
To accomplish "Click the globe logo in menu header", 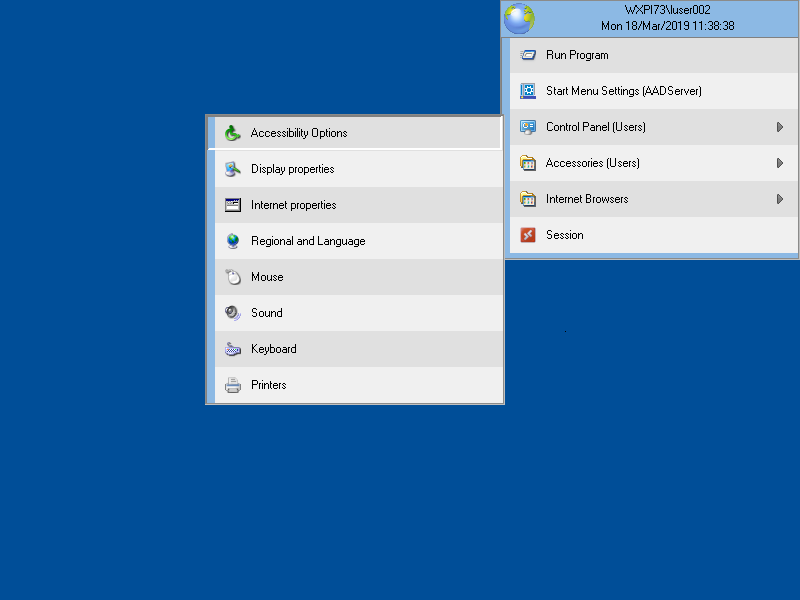I will (x=519, y=18).
